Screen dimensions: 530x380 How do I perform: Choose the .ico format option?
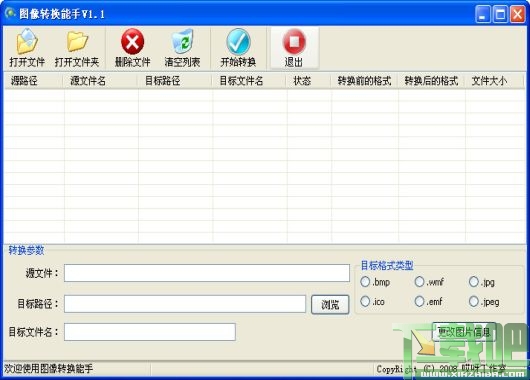[x=365, y=301]
